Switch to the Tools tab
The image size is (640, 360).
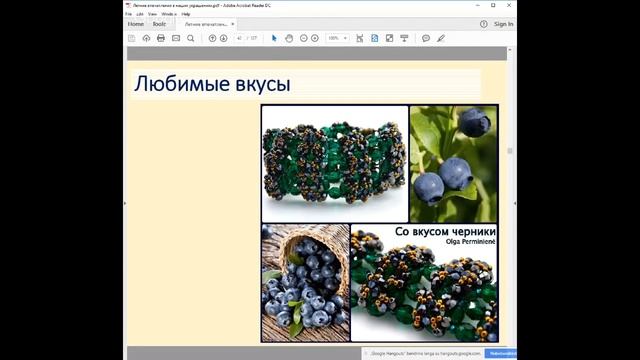coord(159,24)
